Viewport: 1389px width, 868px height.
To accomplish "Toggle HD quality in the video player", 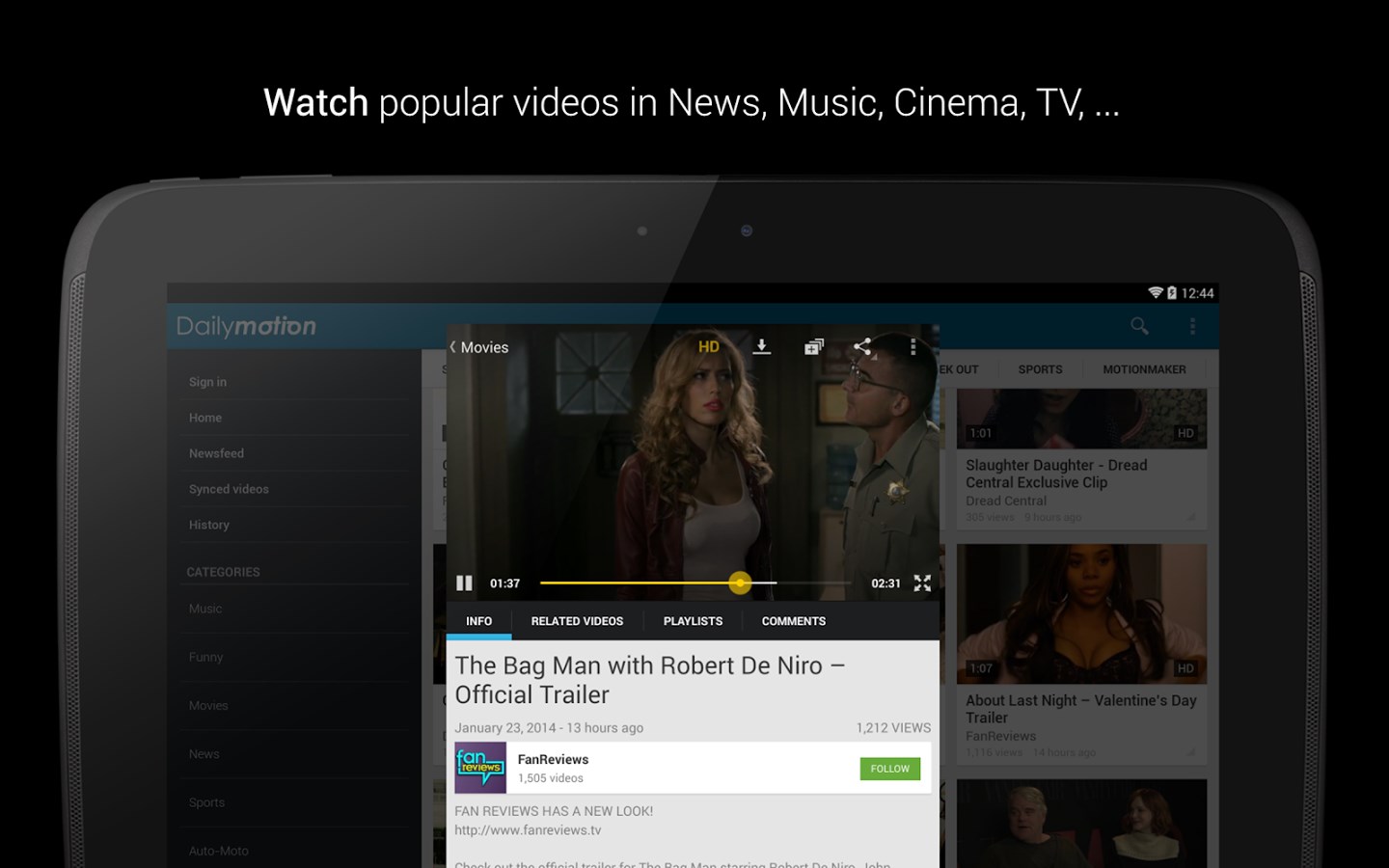I will (x=709, y=347).
